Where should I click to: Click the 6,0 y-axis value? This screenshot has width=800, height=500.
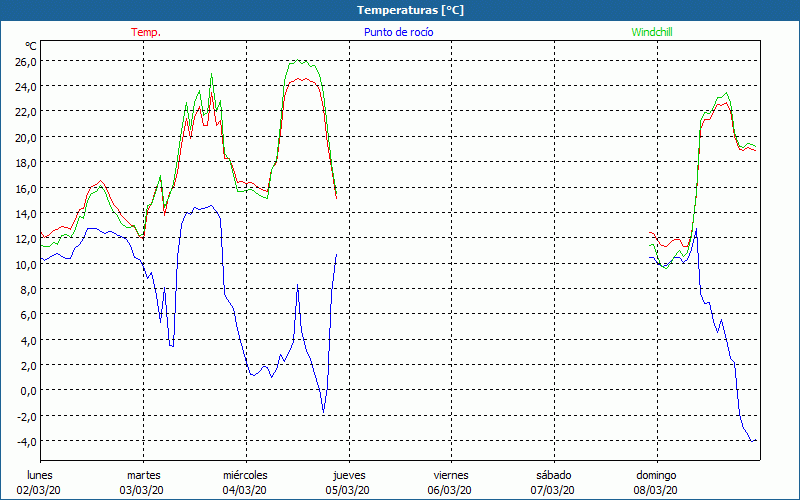pos(29,315)
